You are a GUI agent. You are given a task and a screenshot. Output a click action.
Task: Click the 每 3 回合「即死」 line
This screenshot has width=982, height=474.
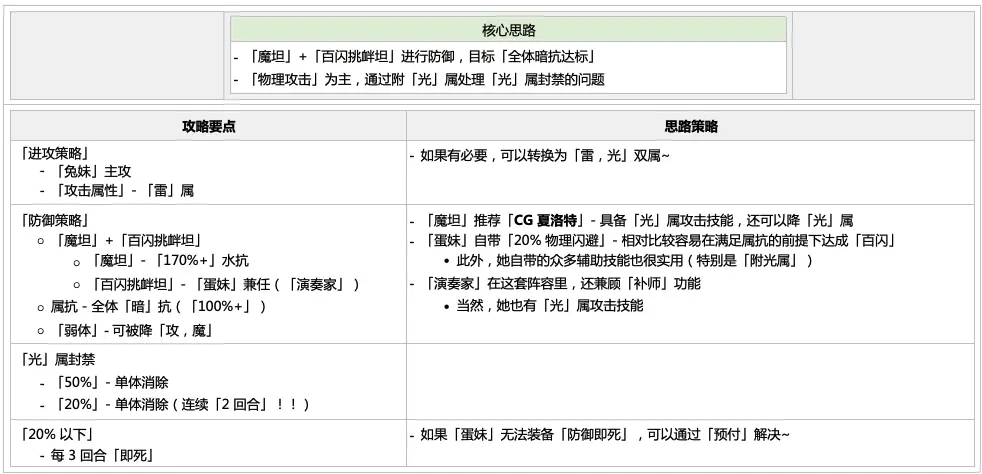pyautogui.click(x=96, y=456)
